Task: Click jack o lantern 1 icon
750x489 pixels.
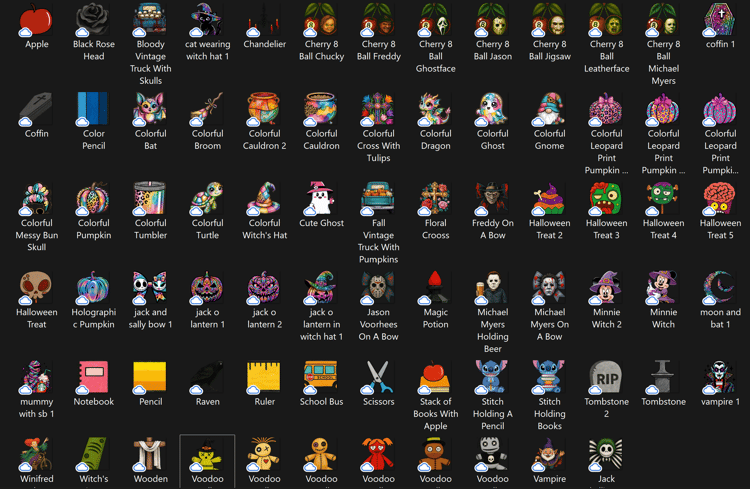Action: 207,288
